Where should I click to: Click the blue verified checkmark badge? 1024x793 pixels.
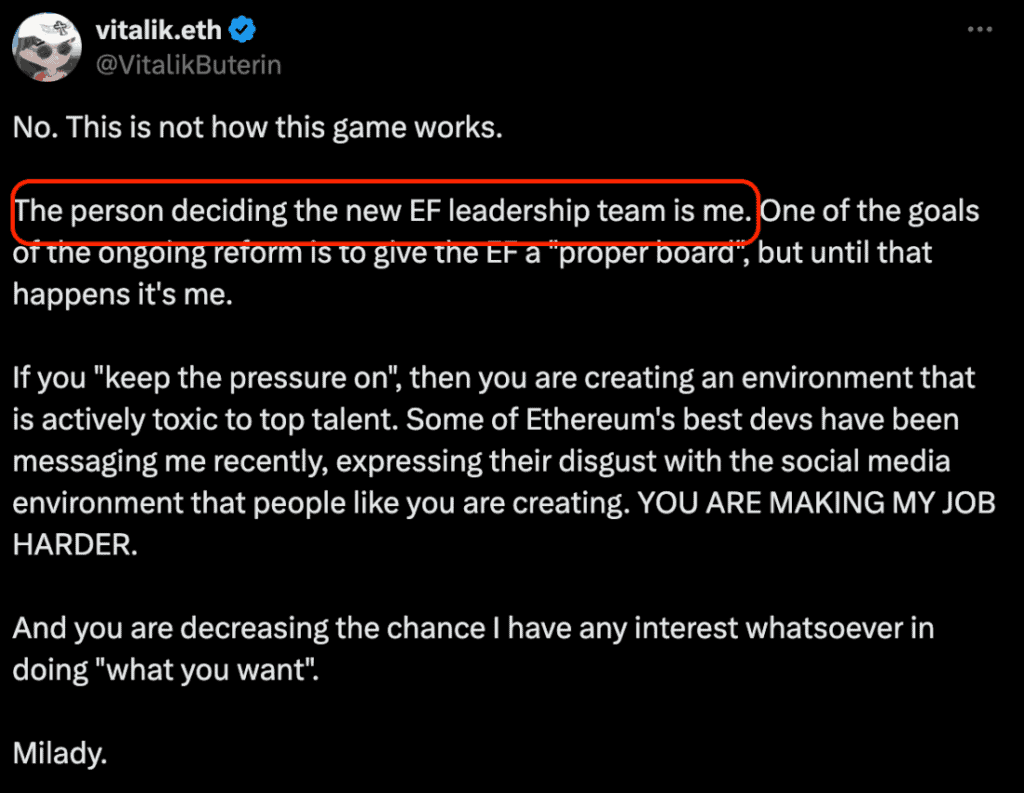[243, 31]
